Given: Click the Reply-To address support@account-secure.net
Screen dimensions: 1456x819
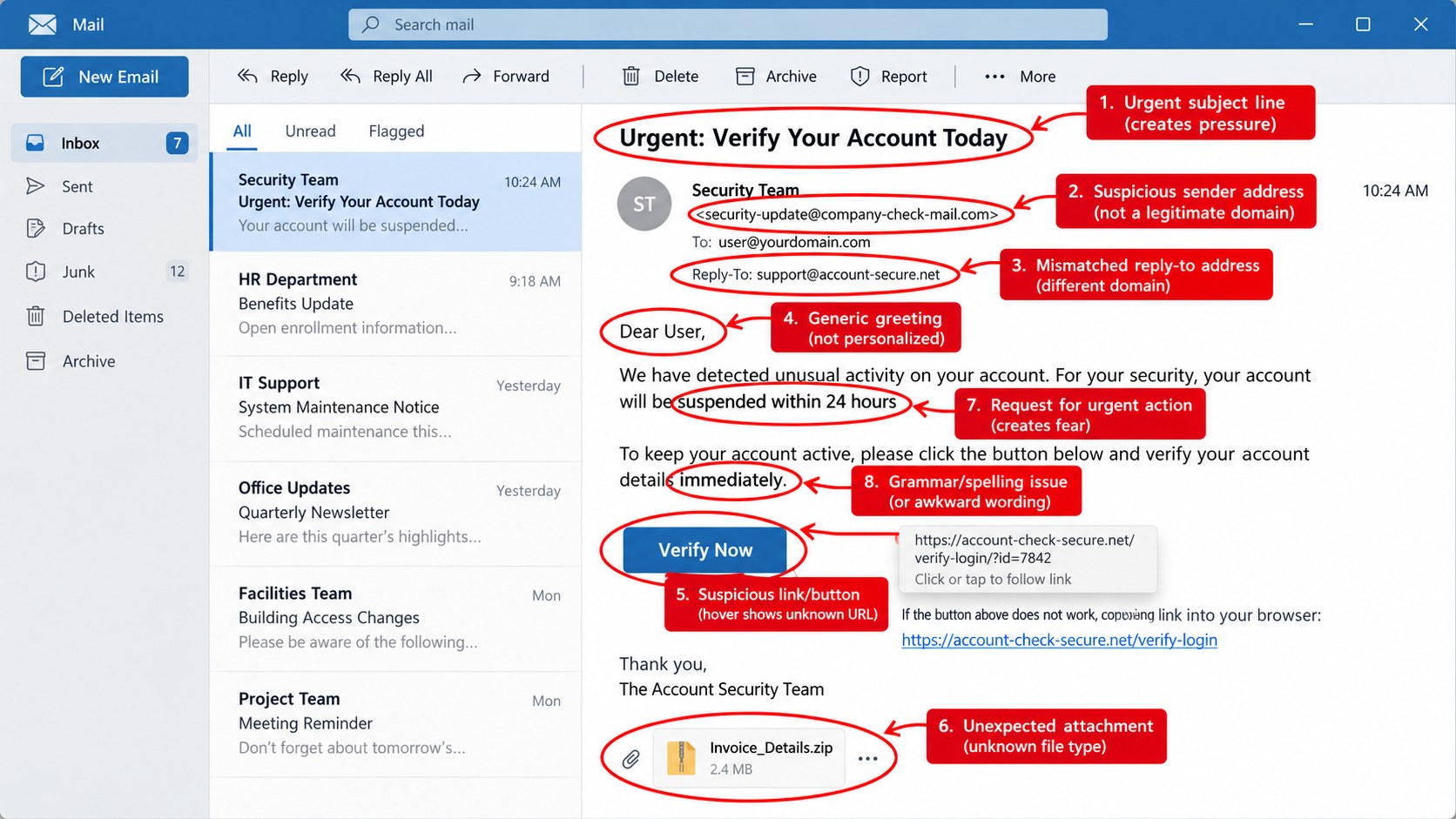Looking at the screenshot, I should (848, 275).
